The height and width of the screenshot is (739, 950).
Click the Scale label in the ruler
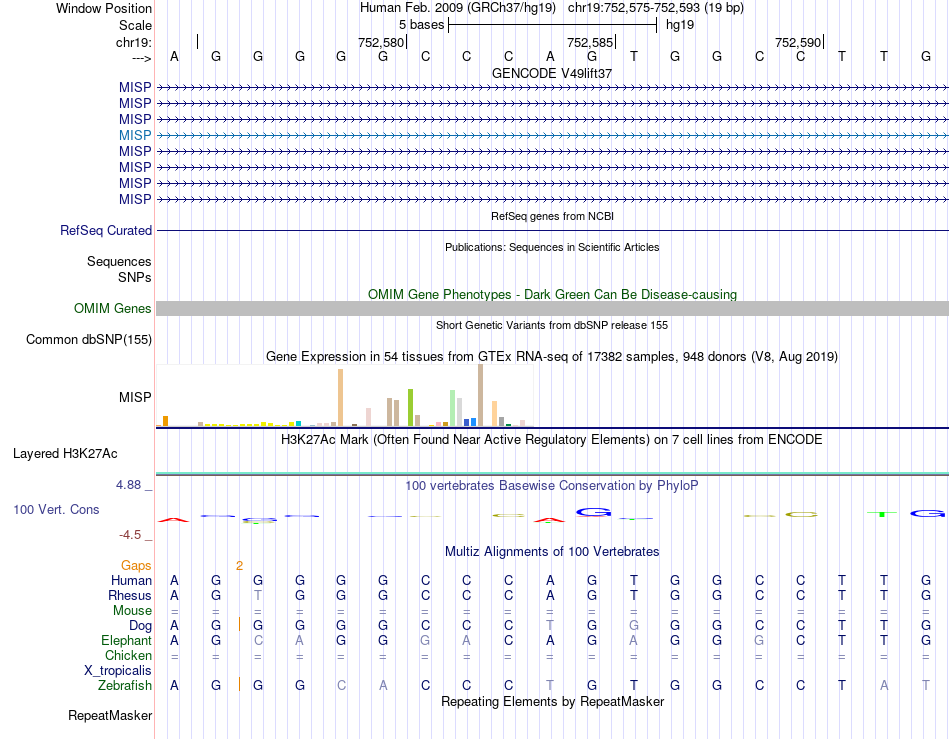coord(135,25)
